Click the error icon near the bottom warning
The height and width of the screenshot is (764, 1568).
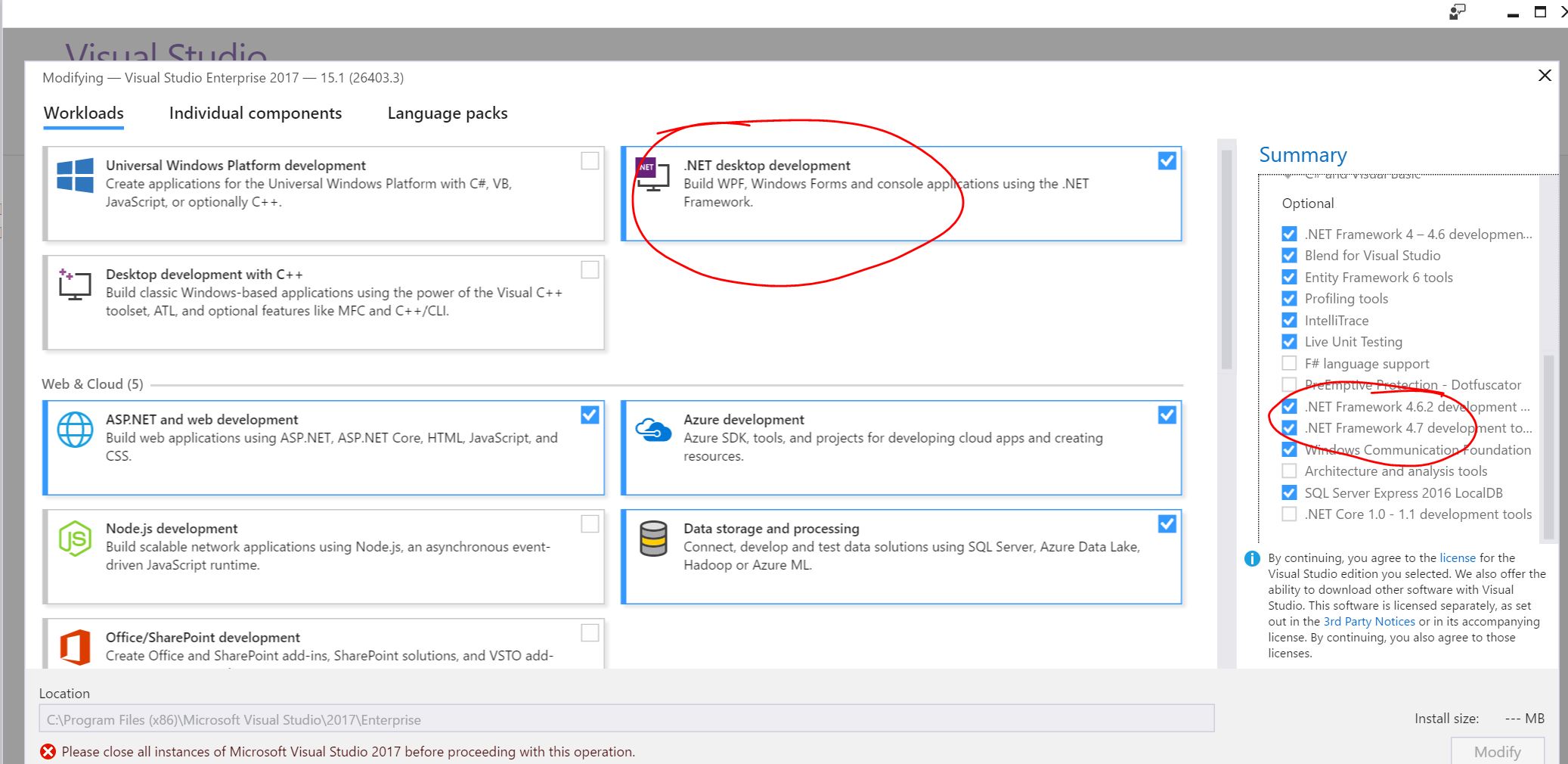[48, 751]
